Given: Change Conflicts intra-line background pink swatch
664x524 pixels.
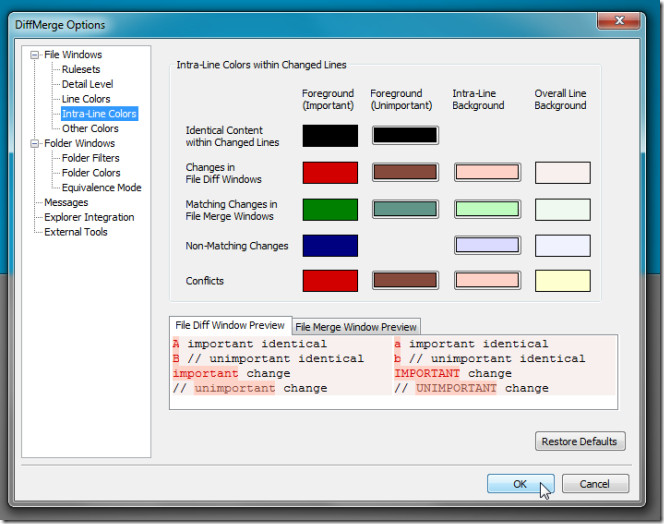Looking at the screenshot, I should [487, 280].
